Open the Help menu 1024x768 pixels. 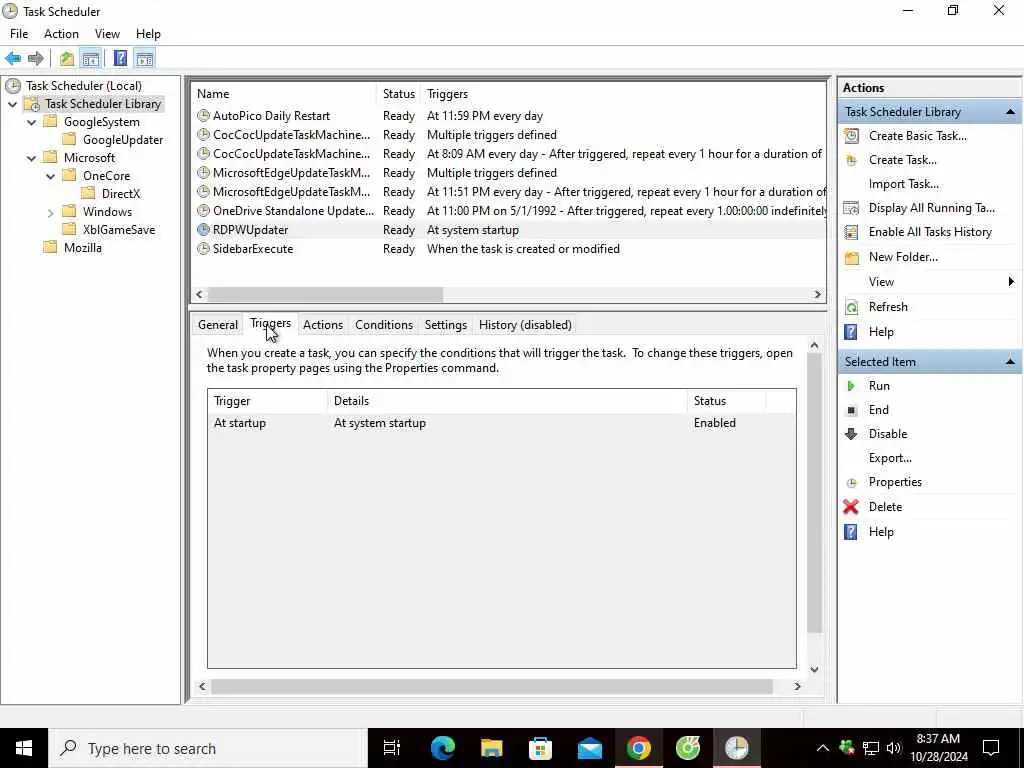[148, 34]
